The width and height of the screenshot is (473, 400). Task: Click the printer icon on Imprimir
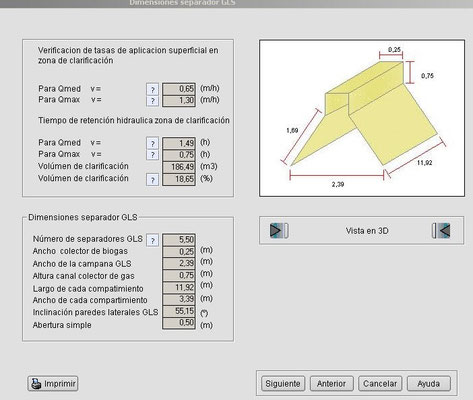[36, 384]
